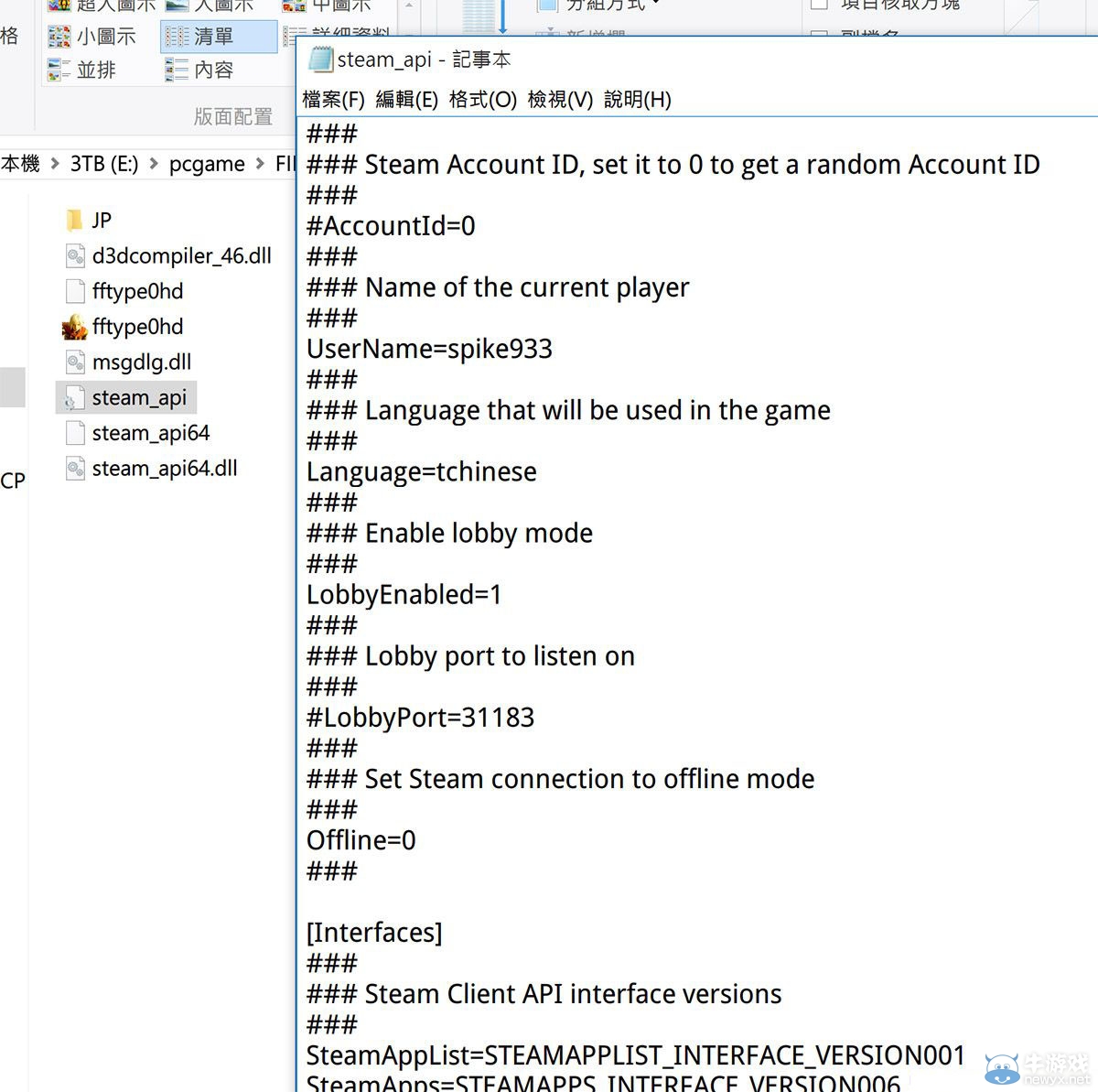Expand the chevron after 3TB (E:)
The height and width of the screenshot is (1092, 1098).
click(x=153, y=164)
